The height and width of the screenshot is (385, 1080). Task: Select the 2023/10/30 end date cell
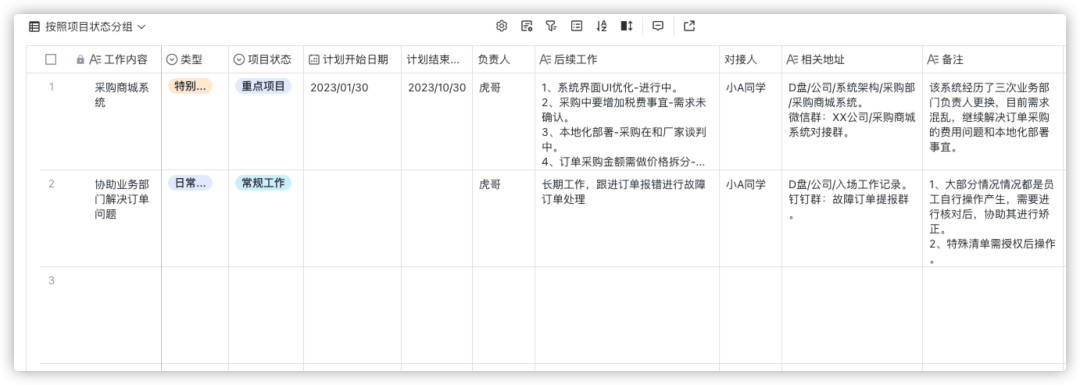[437, 87]
